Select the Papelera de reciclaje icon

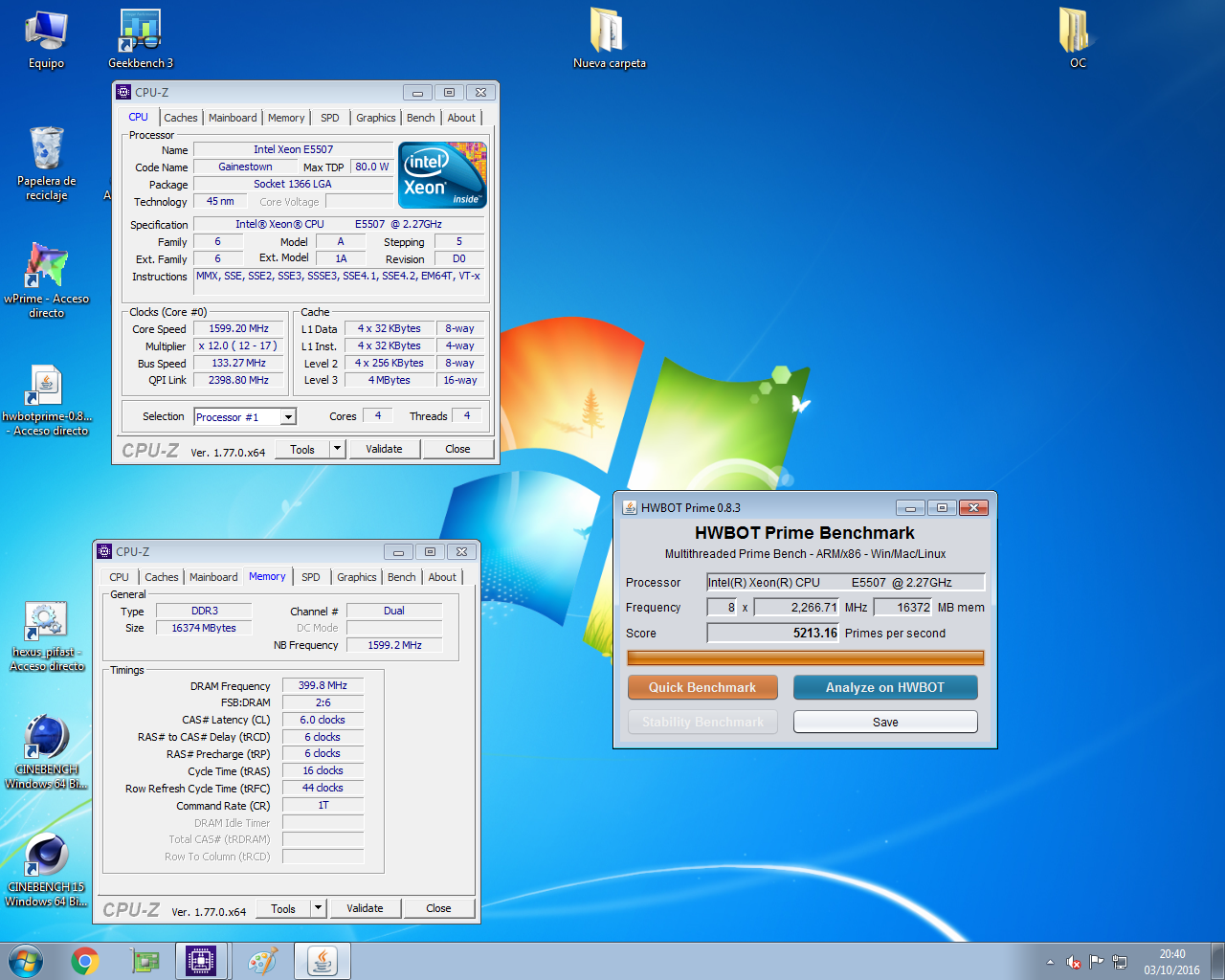coord(46,163)
